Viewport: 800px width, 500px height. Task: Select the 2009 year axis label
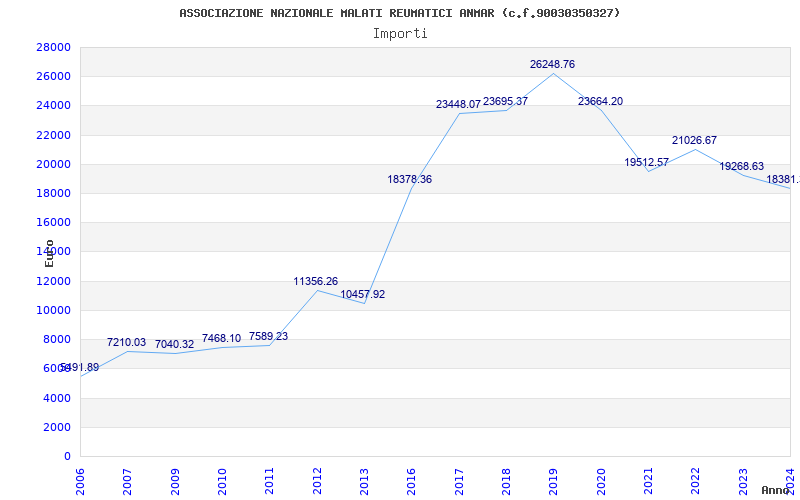tap(175, 481)
